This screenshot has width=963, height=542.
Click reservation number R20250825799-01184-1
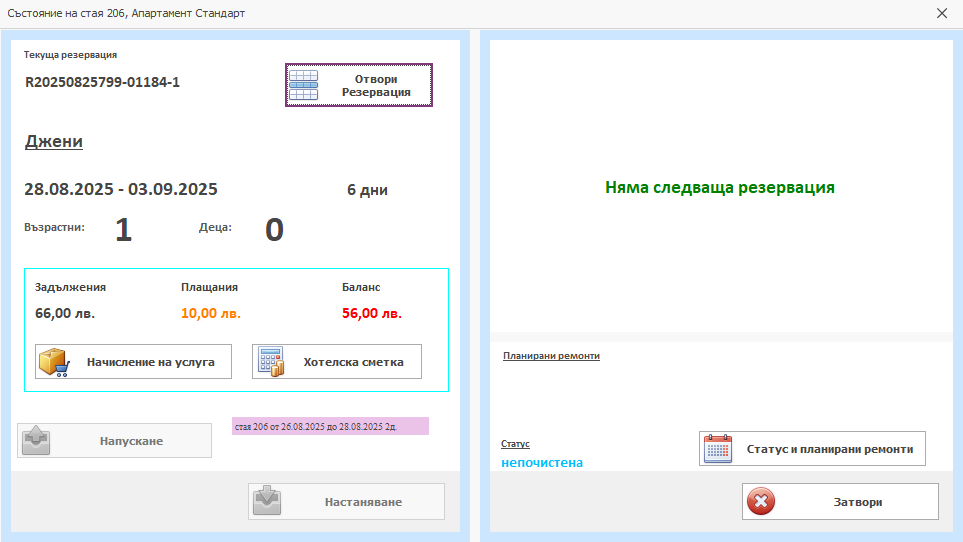[x=102, y=82]
